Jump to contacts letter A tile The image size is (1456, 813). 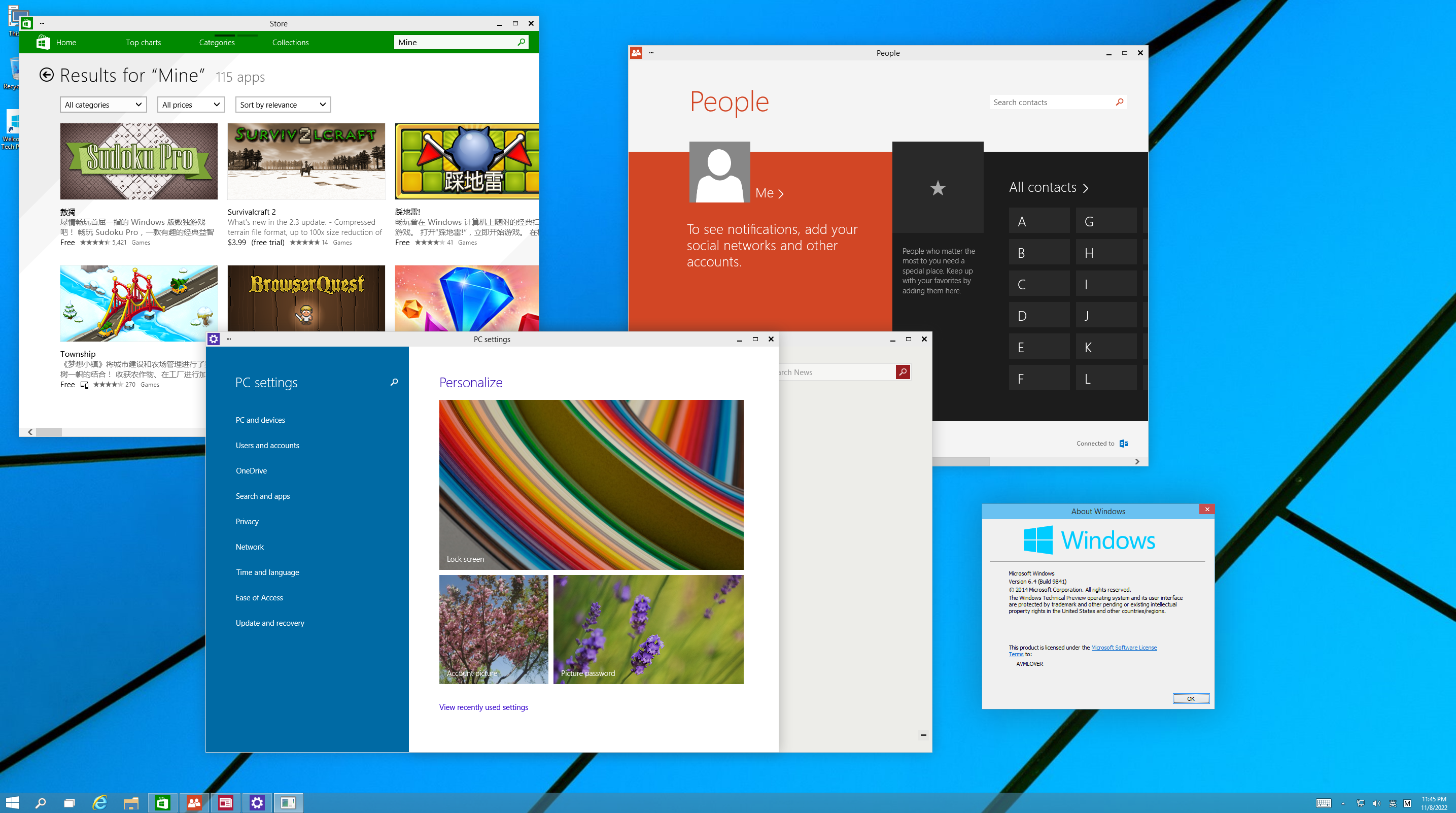[1039, 221]
